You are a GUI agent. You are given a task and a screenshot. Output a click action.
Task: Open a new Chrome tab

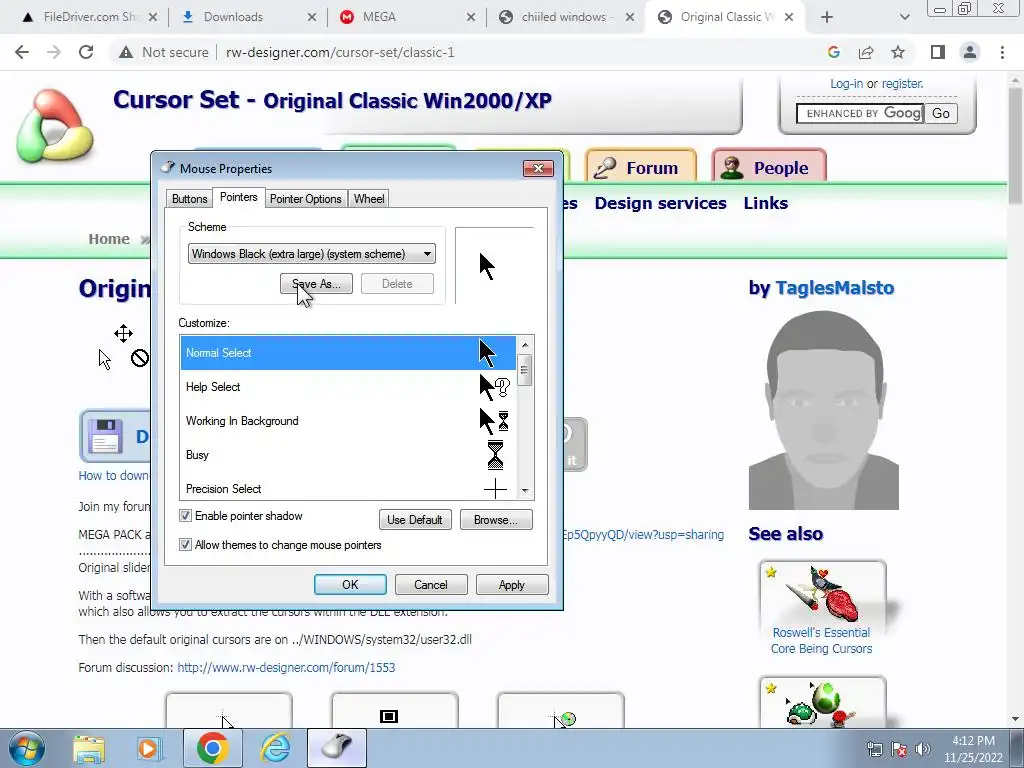827,17
